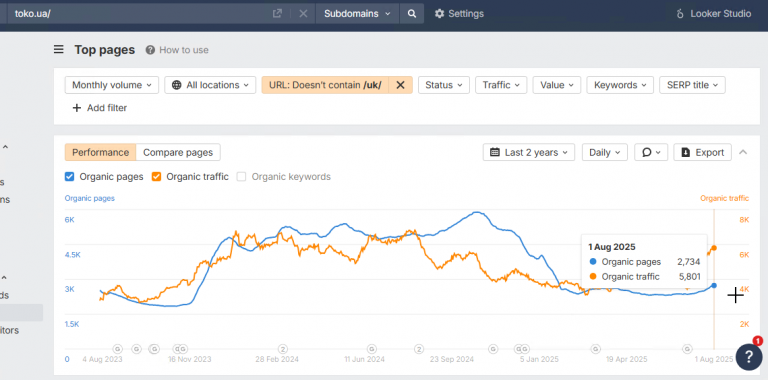Click the Add filter button
This screenshot has height=380, width=768.
point(99,108)
